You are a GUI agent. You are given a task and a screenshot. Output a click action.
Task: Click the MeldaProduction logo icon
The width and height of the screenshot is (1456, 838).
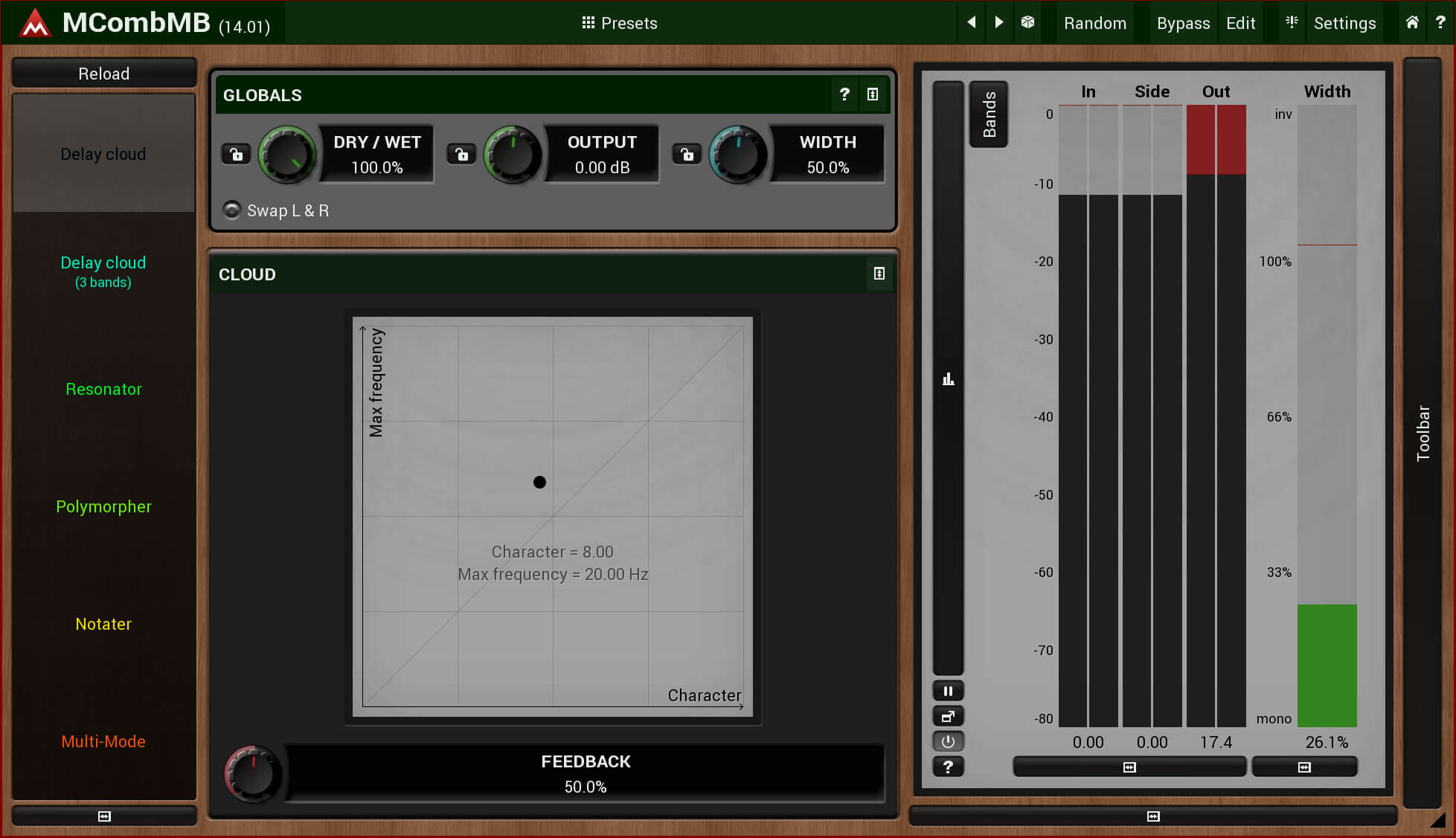pos(34,22)
